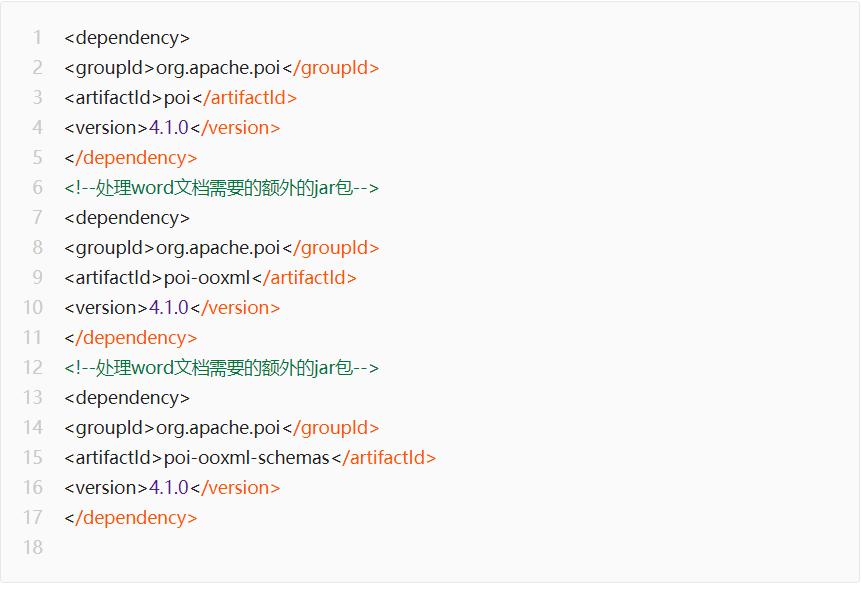Image resolution: width=862 pixels, height=602 pixels.
Task: Click the Chinese comment on line 6
Action: pos(222,188)
